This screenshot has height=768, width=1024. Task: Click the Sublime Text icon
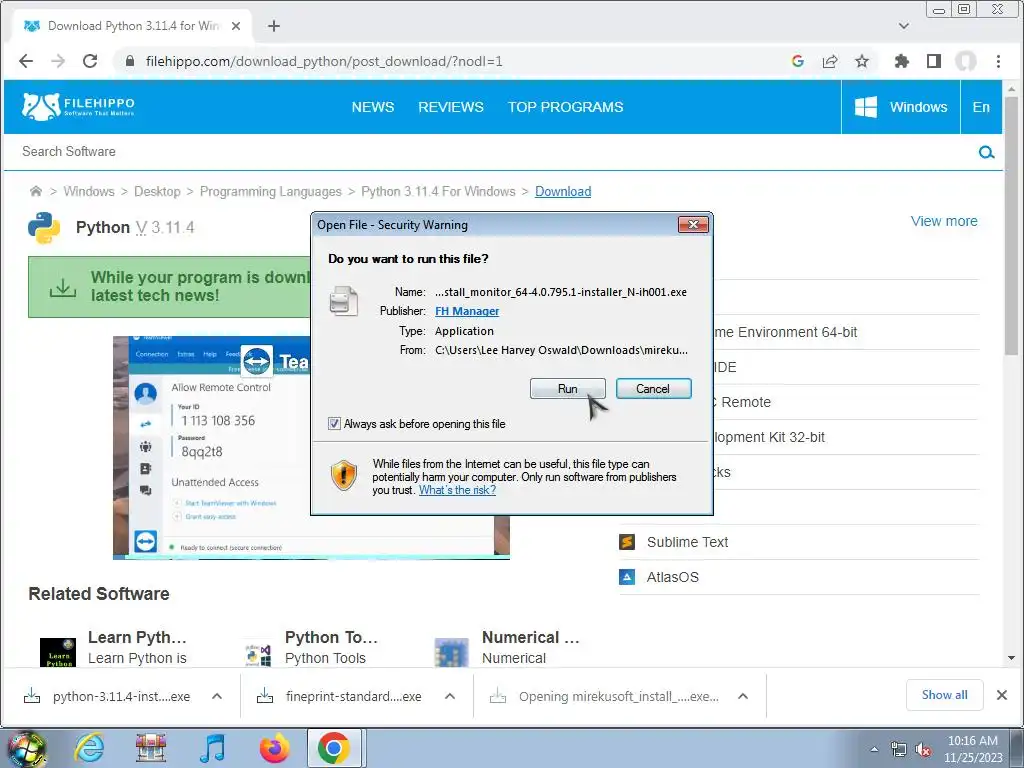coord(627,541)
